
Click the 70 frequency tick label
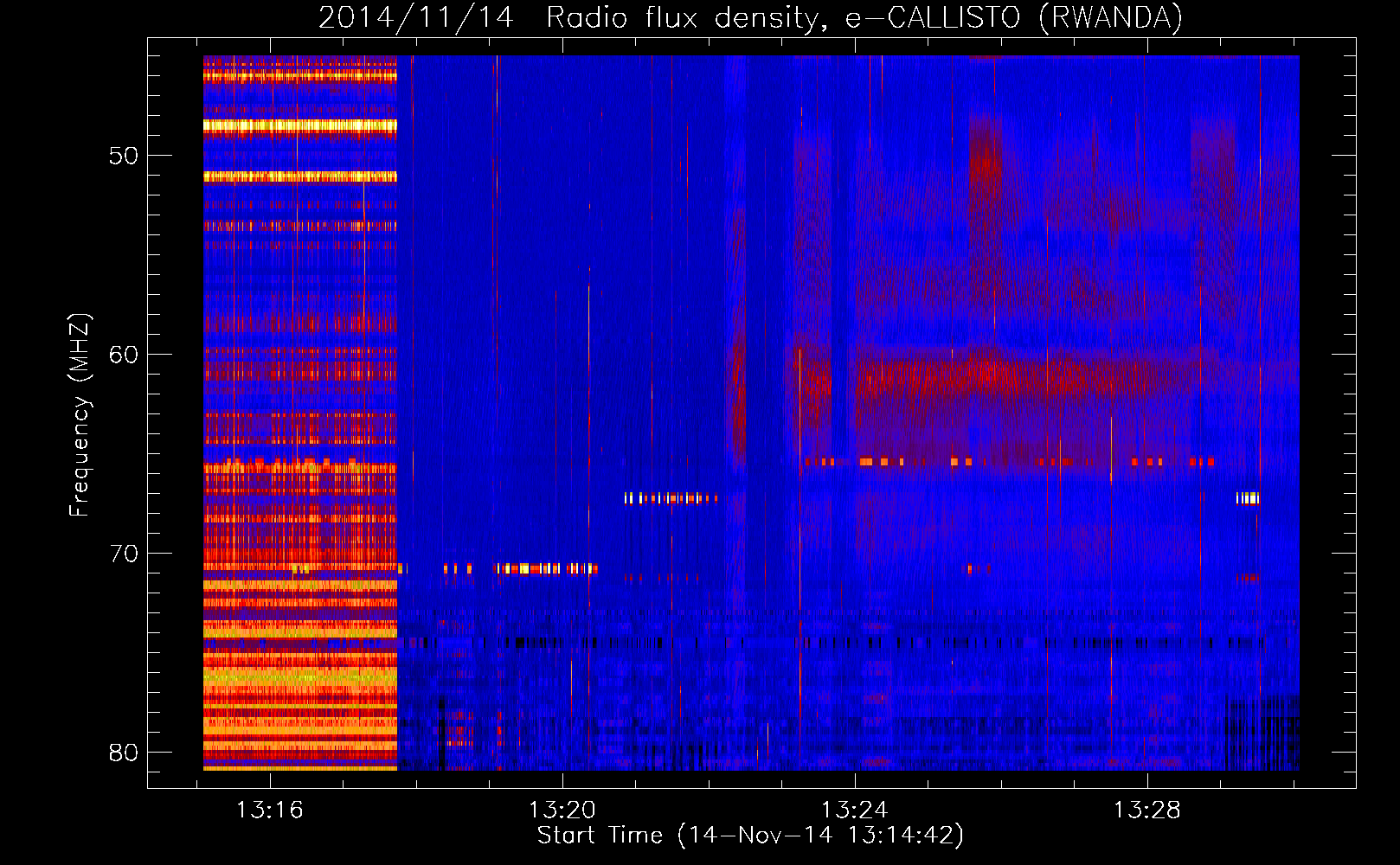[x=124, y=554]
